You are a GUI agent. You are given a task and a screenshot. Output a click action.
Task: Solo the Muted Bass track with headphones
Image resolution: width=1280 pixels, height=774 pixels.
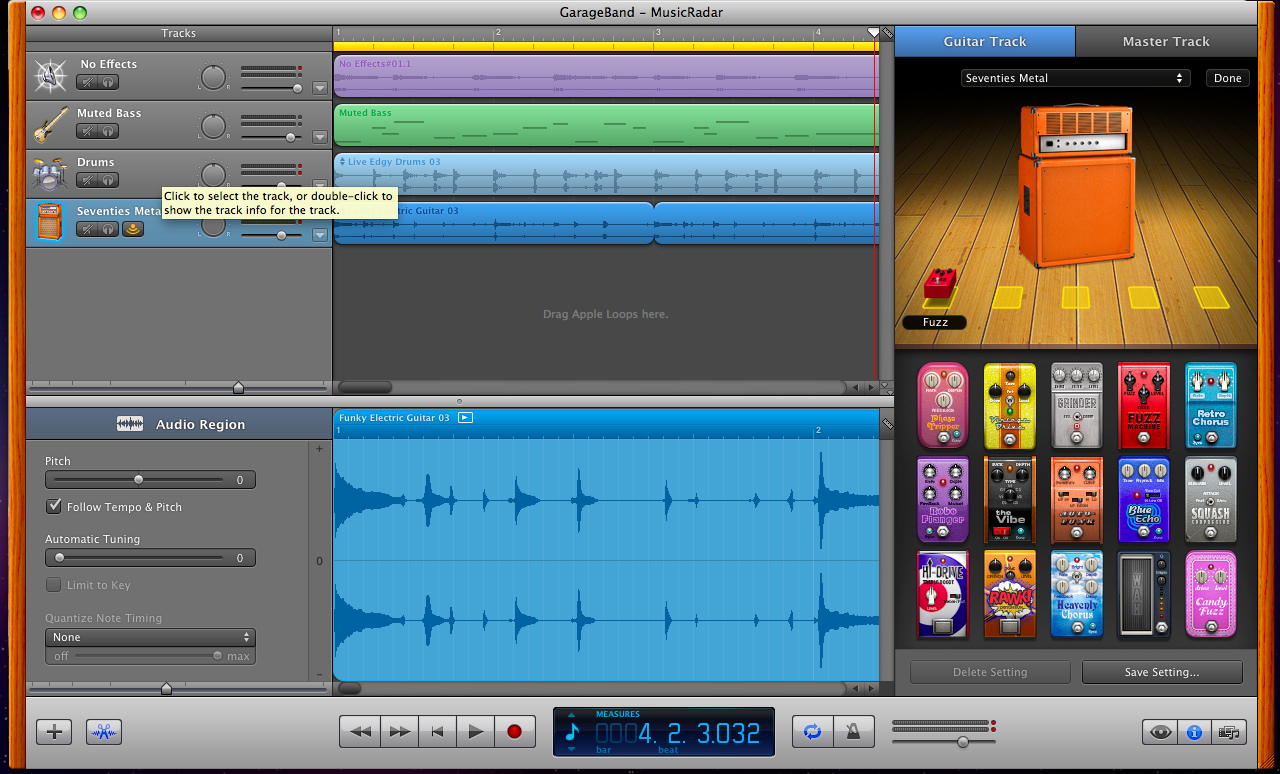110,131
